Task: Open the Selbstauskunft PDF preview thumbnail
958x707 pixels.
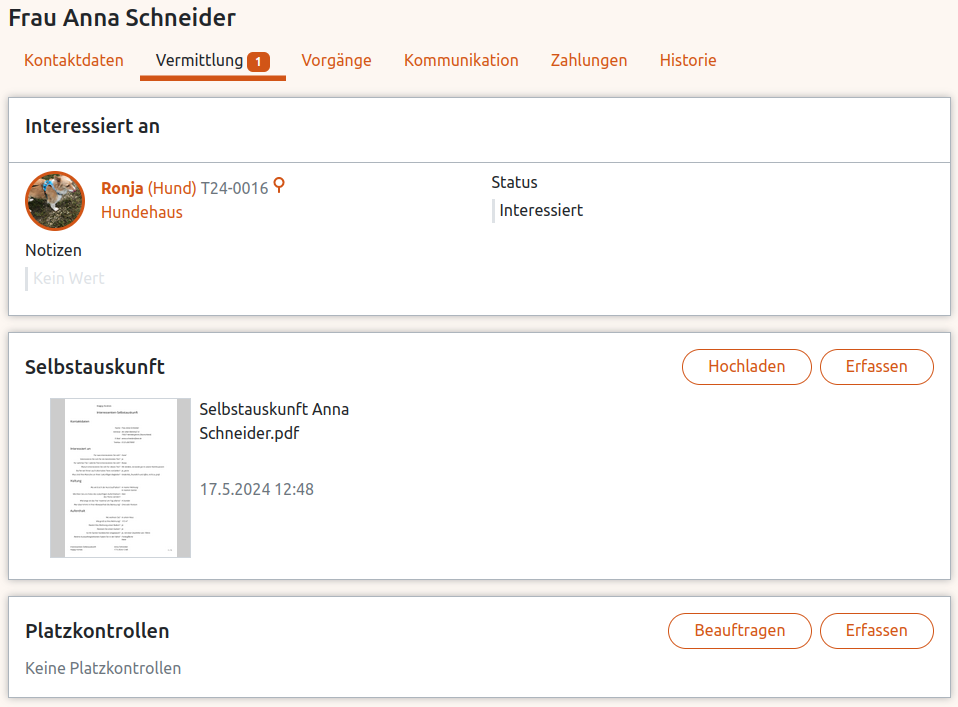Action: click(x=120, y=478)
